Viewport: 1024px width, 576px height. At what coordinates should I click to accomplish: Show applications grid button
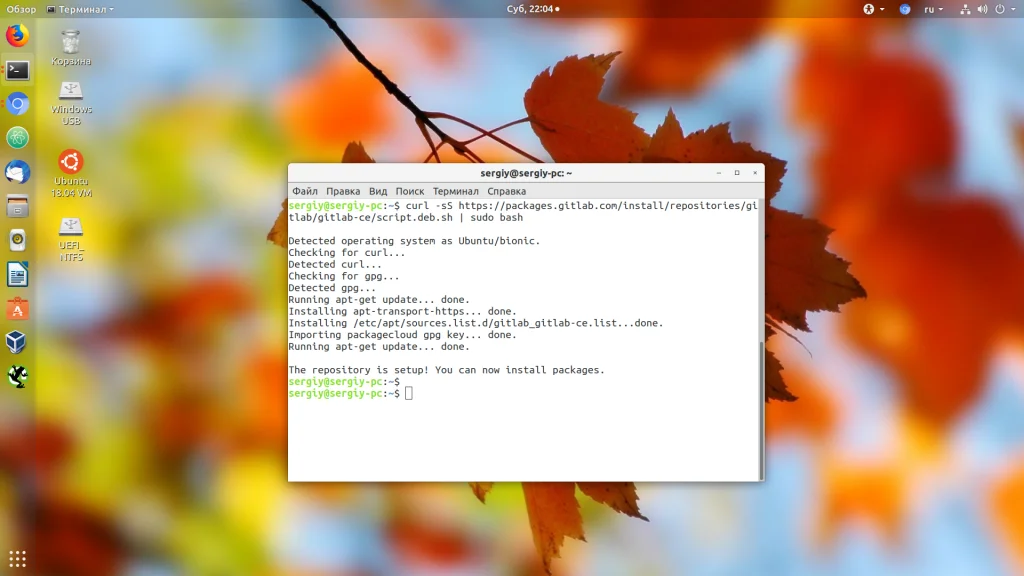point(18,559)
